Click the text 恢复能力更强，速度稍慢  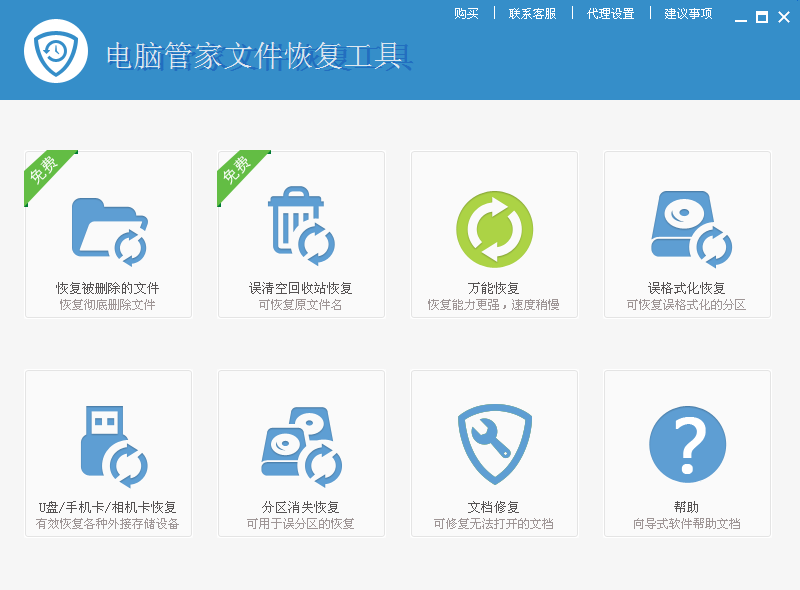coord(493,305)
